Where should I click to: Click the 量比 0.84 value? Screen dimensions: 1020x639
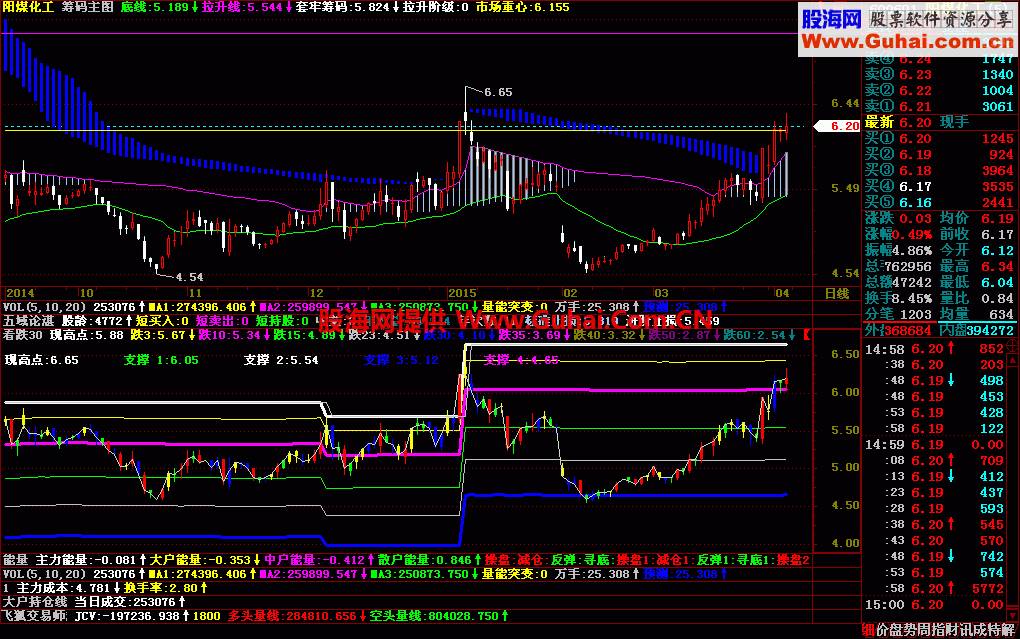pyautogui.click(x=998, y=298)
